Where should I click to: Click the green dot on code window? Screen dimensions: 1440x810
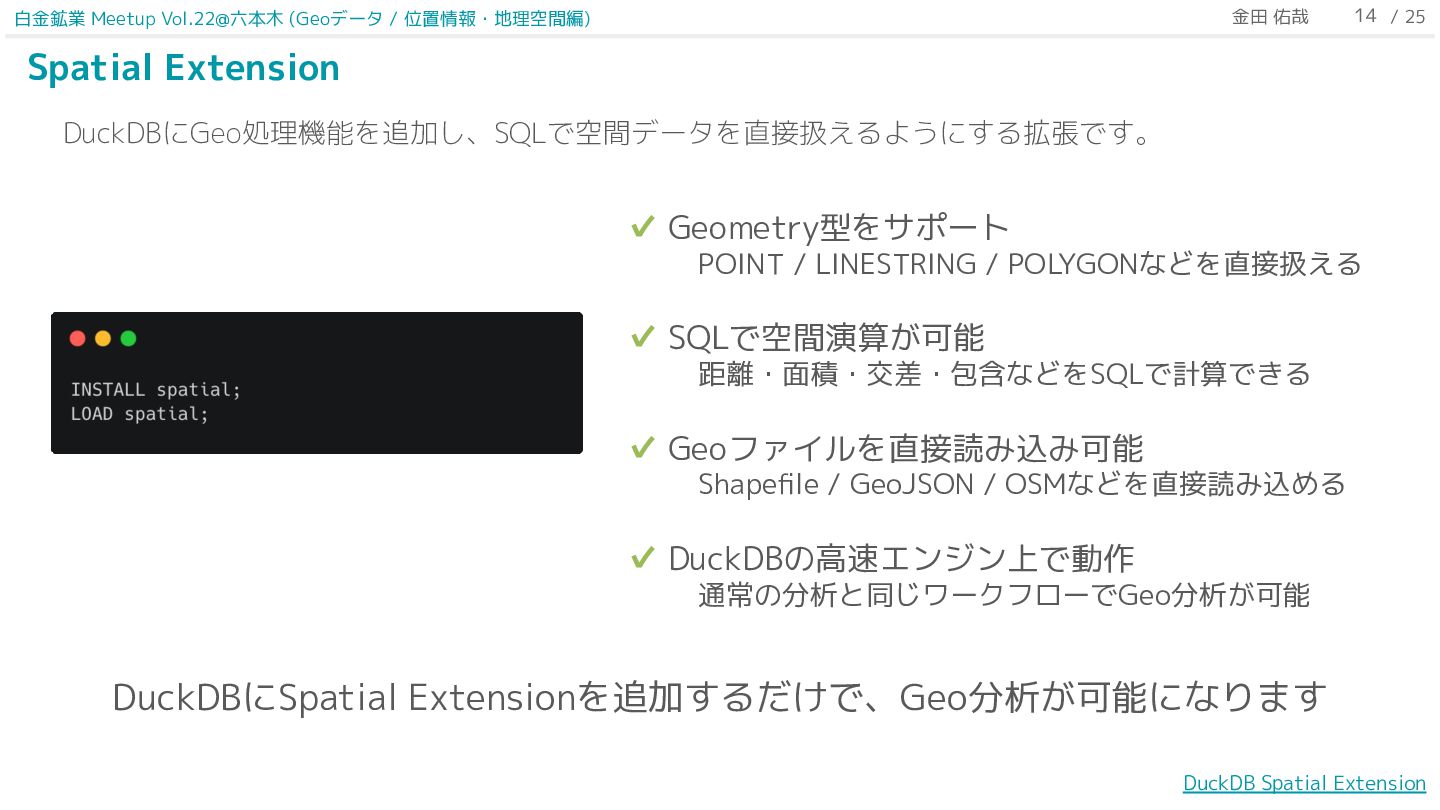coord(128,338)
